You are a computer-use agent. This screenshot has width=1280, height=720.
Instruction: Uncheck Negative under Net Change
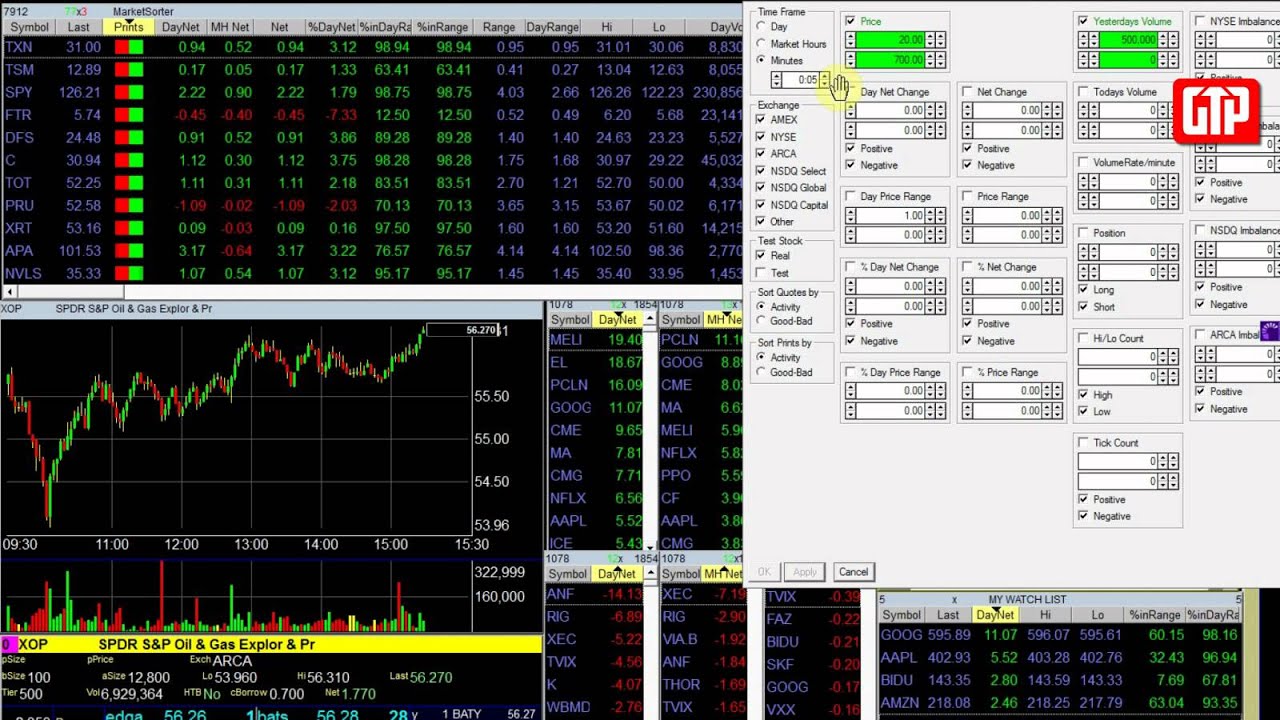click(967, 165)
